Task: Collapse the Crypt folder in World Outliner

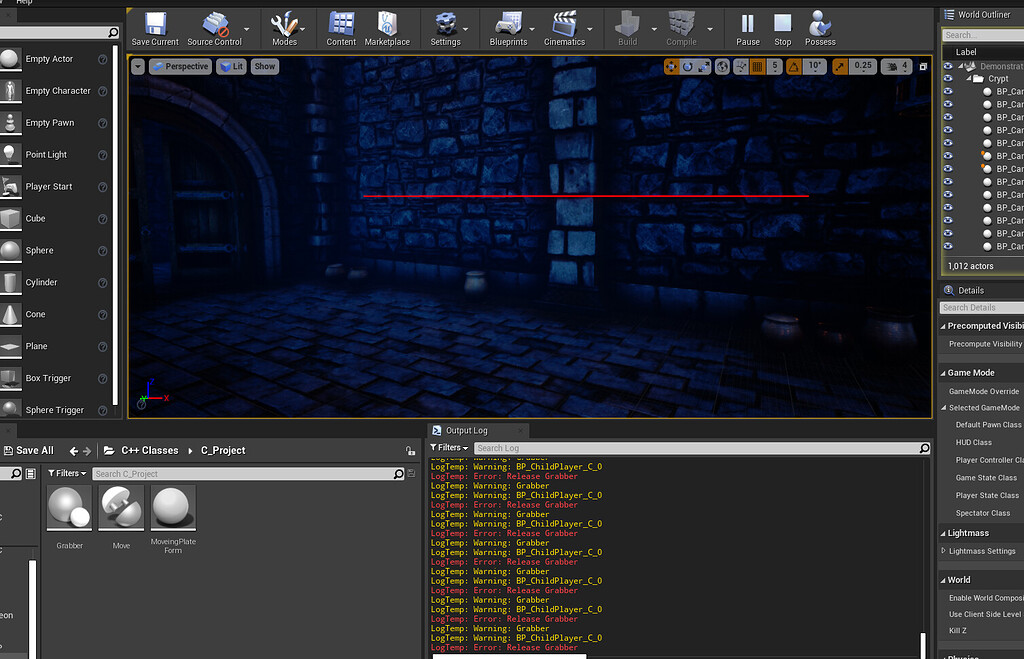Action: (968, 78)
